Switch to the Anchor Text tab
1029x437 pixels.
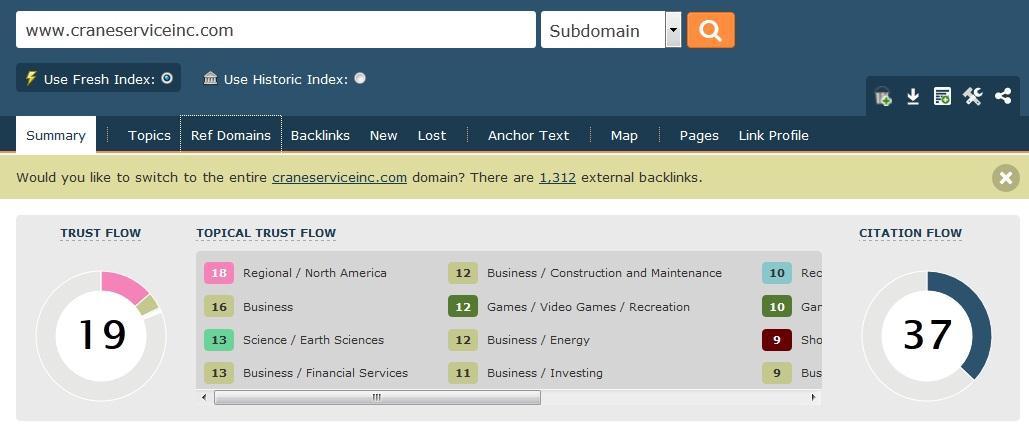[x=528, y=136]
